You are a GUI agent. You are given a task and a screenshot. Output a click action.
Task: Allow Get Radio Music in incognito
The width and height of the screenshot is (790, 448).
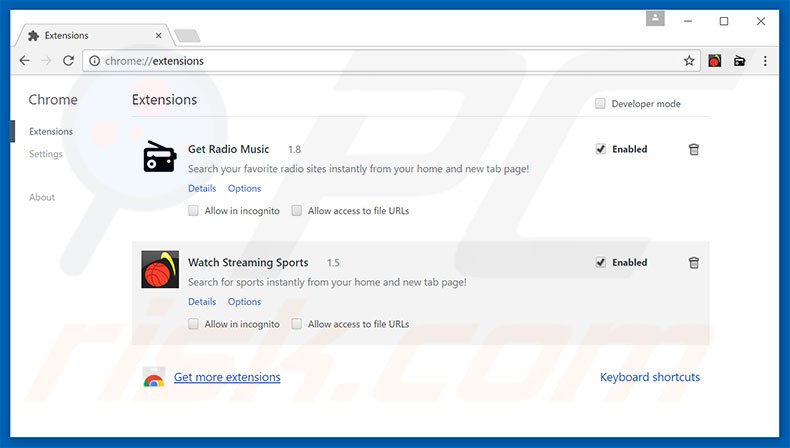(x=193, y=211)
